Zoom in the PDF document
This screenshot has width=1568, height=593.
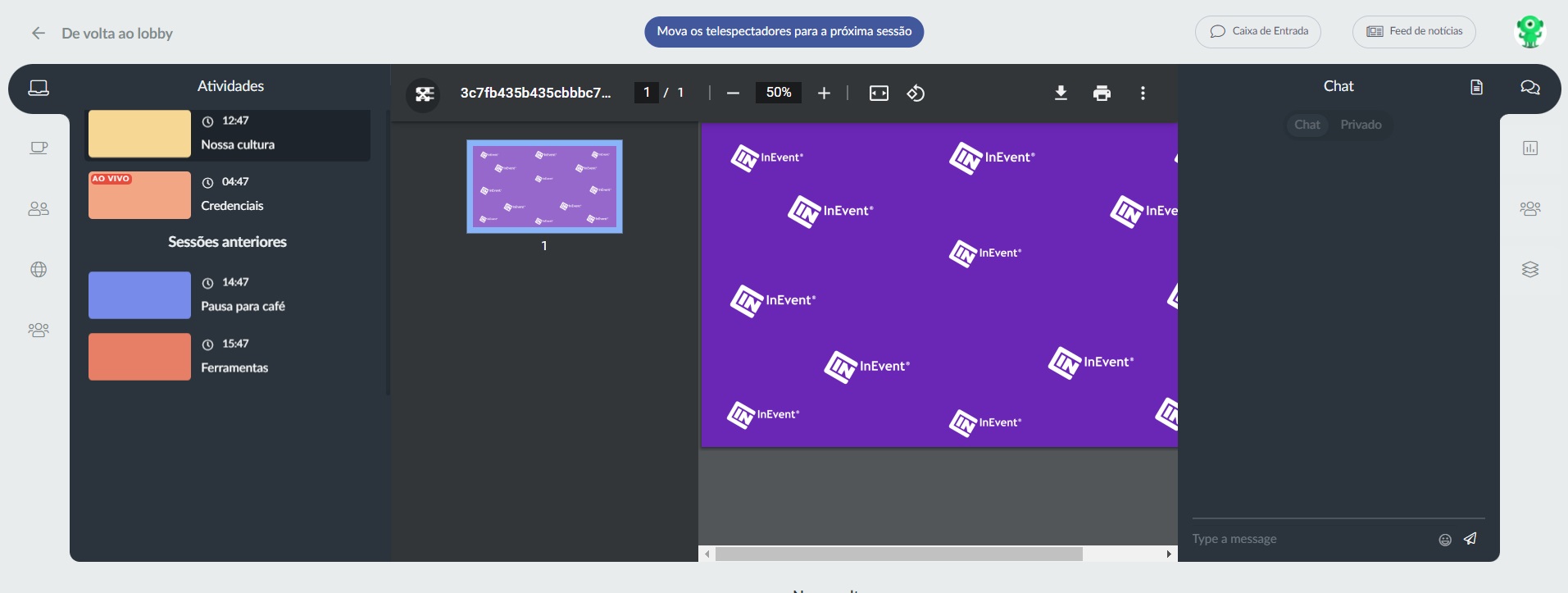point(824,94)
